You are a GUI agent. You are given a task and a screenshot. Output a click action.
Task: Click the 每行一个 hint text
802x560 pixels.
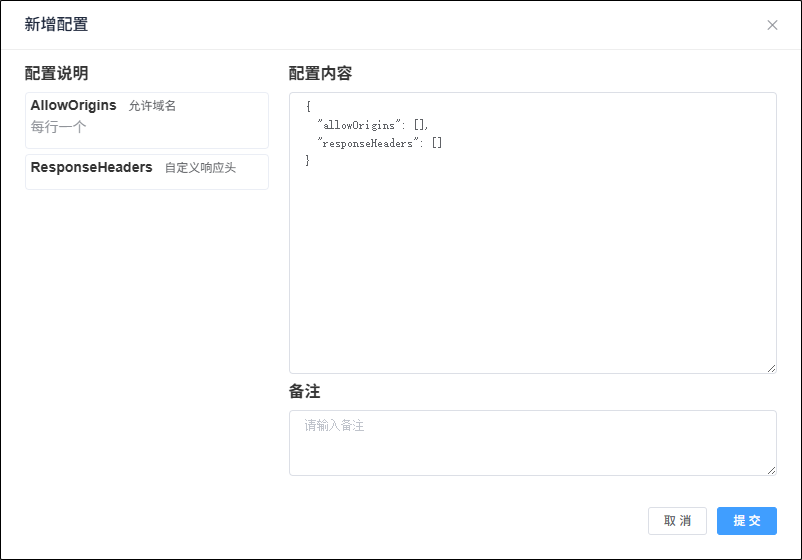pyautogui.click(x=58, y=127)
